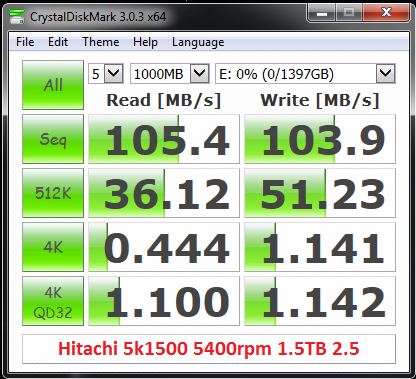Close the CrystalDiskMark window
This screenshot has width=416, height=379.
click(x=386, y=13)
